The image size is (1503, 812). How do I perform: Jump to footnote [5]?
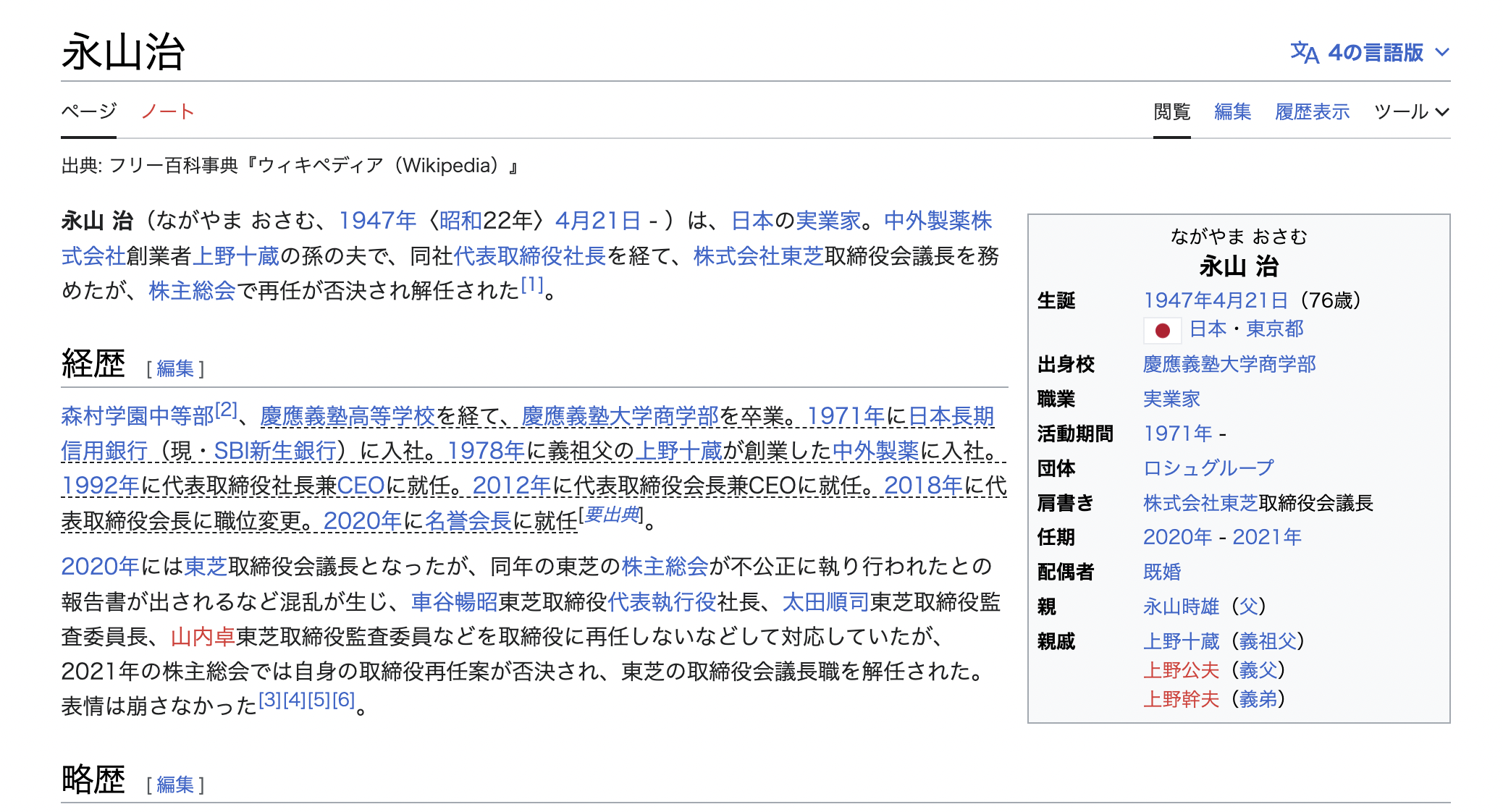pyautogui.click(x=319, y=700)
